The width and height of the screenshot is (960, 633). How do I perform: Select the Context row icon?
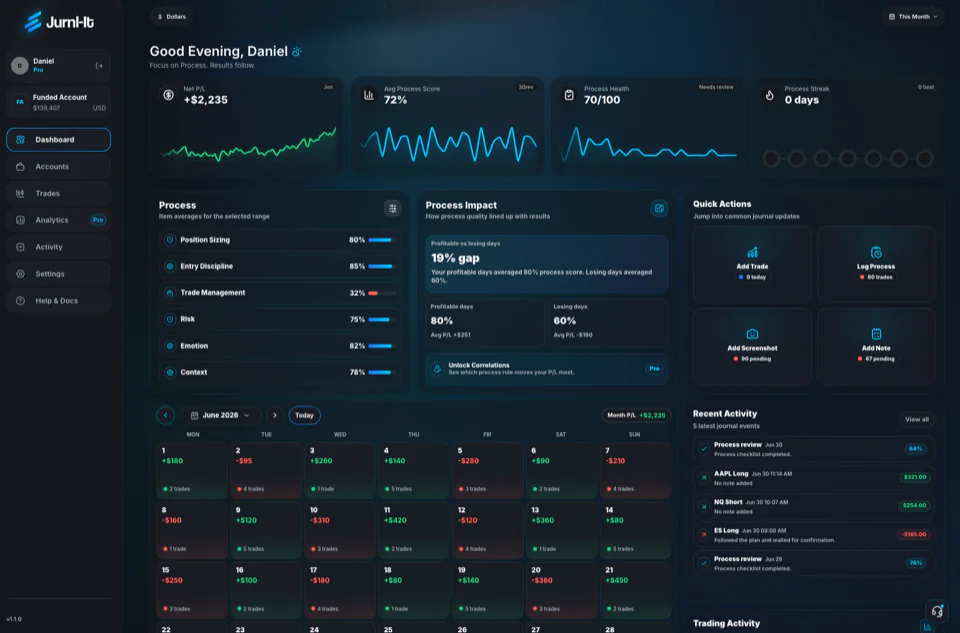coord(170,372)
